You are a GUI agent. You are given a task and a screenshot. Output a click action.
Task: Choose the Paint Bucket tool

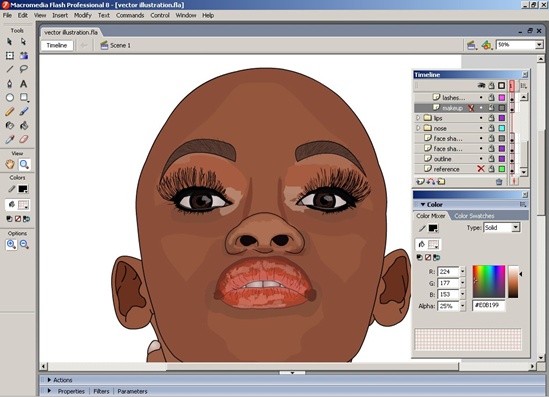click(x=23, y=125)
